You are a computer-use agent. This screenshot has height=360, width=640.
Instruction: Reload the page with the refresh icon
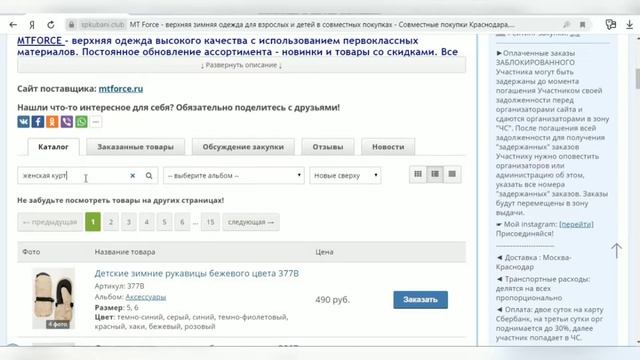51,25
